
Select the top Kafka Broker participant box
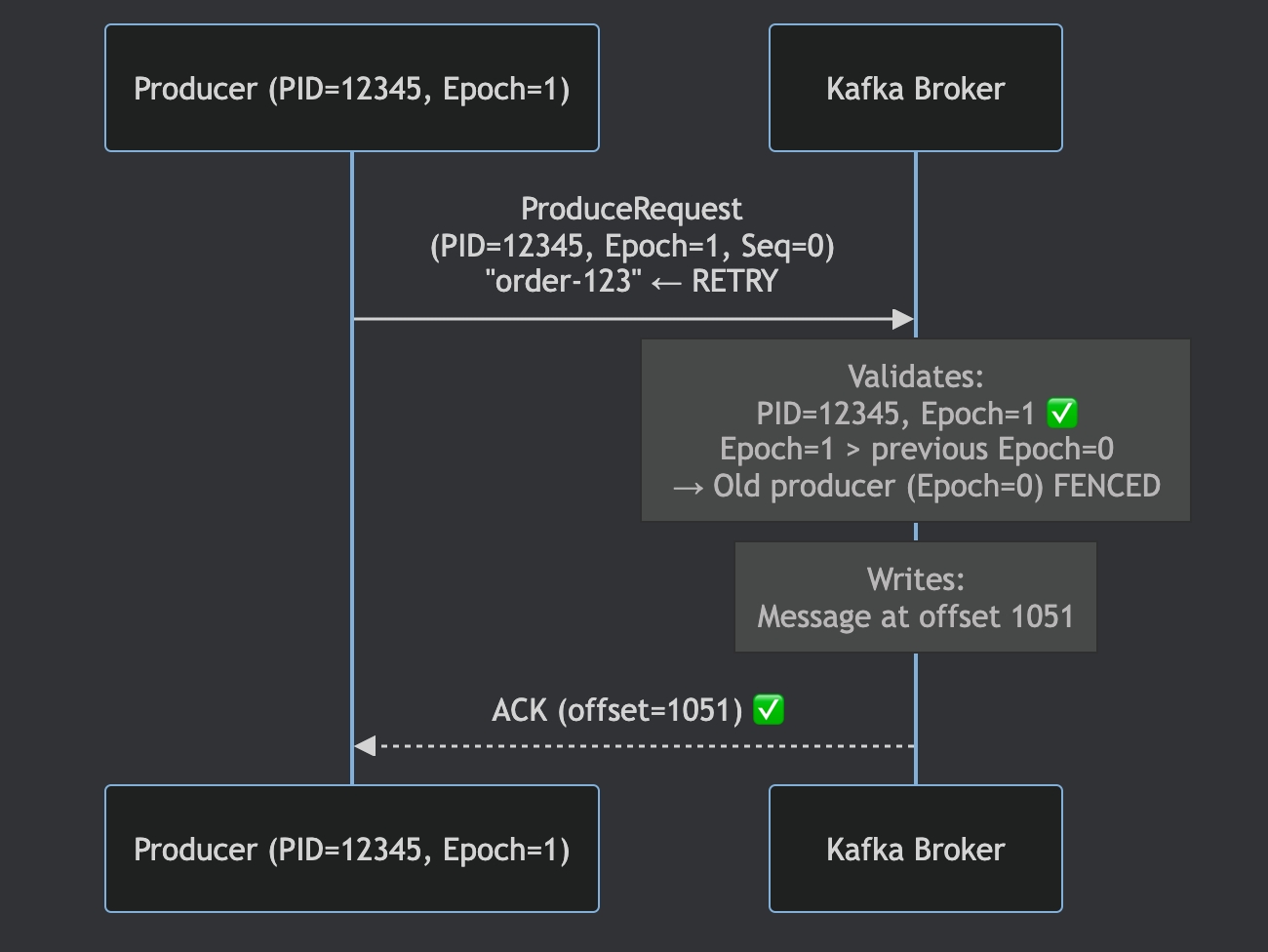coord(915,89)
